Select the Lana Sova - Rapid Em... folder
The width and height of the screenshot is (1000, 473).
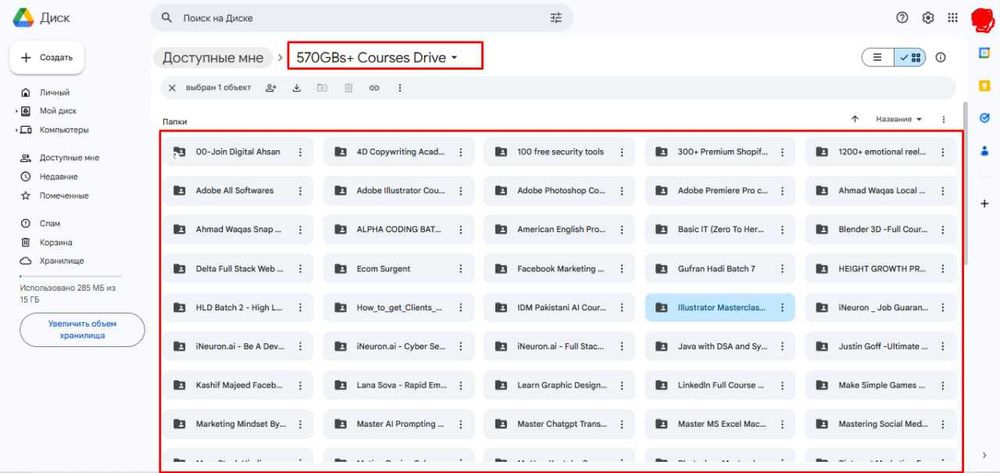coord(398,385)
